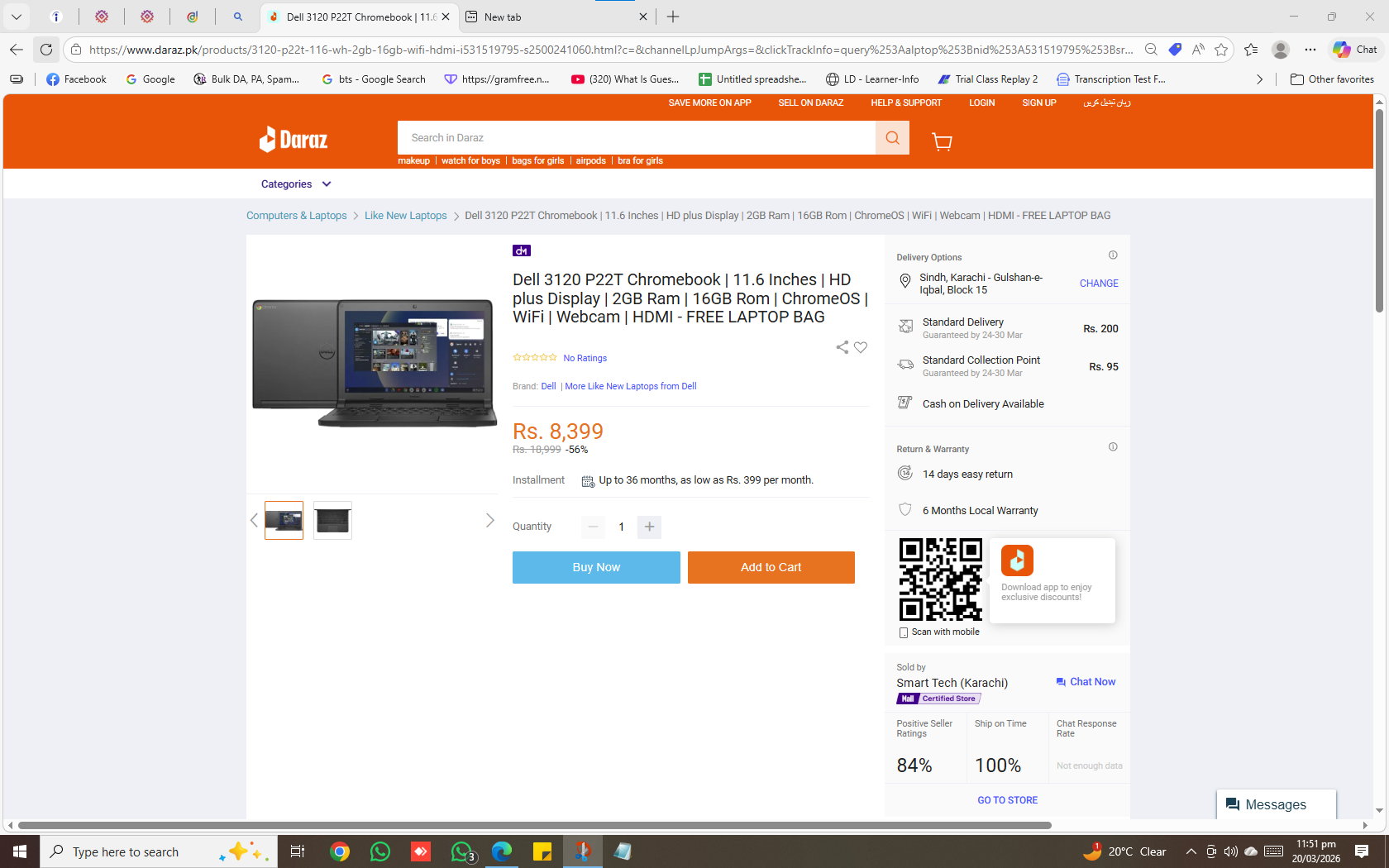The height and width of the screenshot is (868, 1389).
Task: Switch to the New tab
Action: (x=556, y=17)
